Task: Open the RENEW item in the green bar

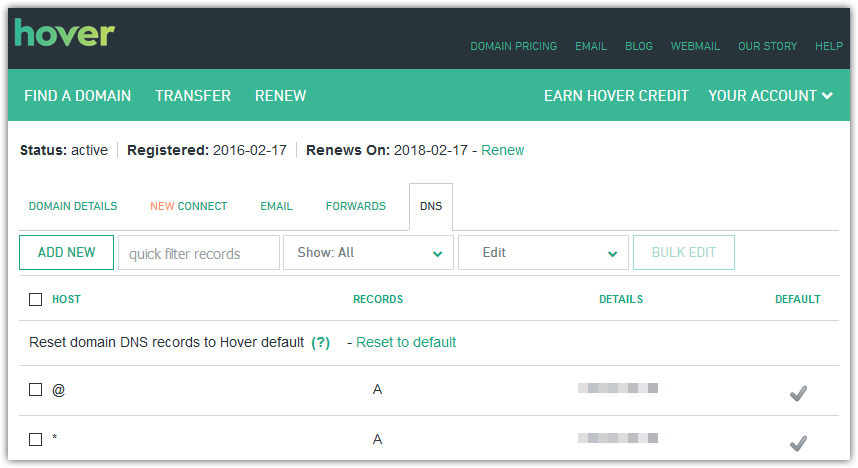Action: tap(281, 96)
